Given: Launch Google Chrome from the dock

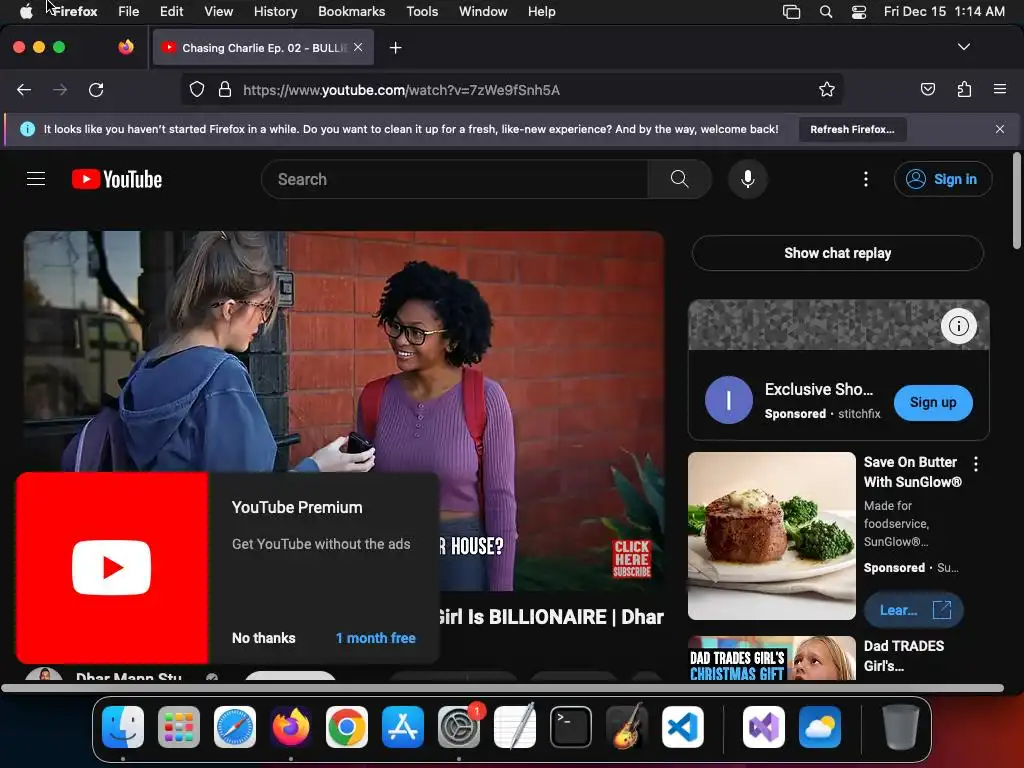Looking at the screenshot, I should [347, 727].
